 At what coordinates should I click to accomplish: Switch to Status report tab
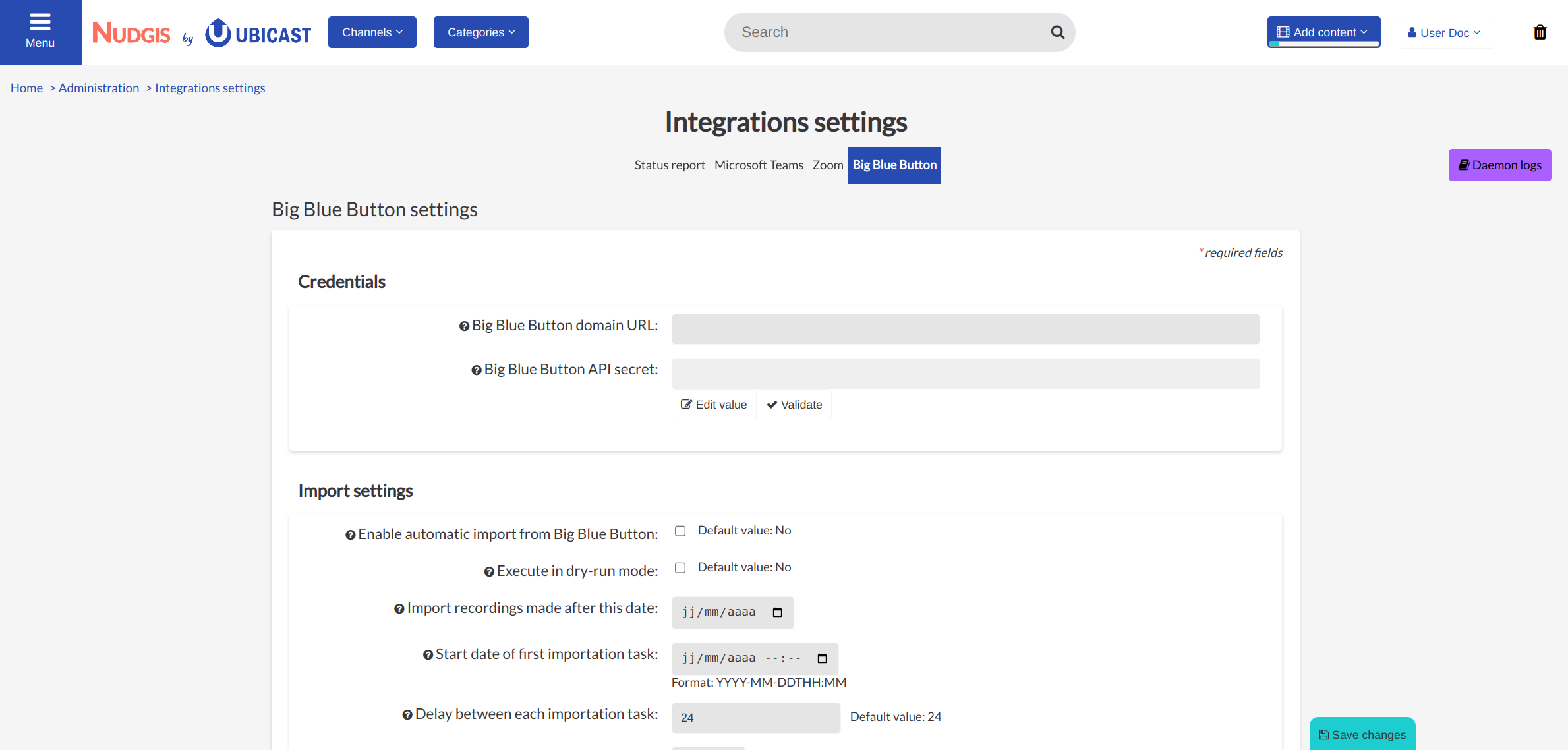coord(670,165)
